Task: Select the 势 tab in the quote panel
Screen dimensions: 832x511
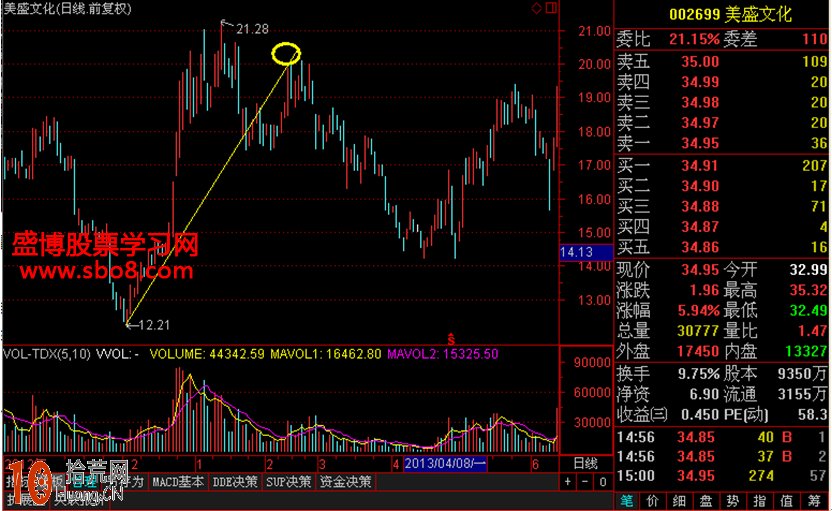Action: [x=733, y=501]
